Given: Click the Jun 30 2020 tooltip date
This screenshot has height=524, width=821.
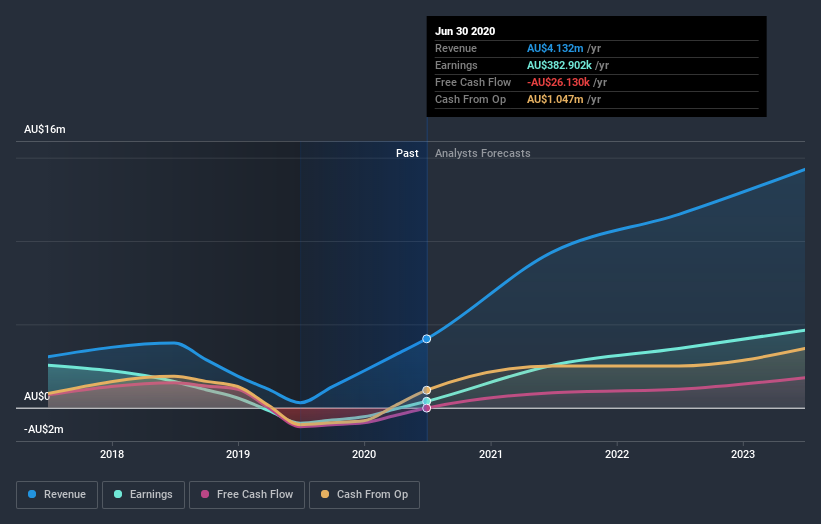Looking at the screenshot, I should pyautogui.click(x=465, y=31).
